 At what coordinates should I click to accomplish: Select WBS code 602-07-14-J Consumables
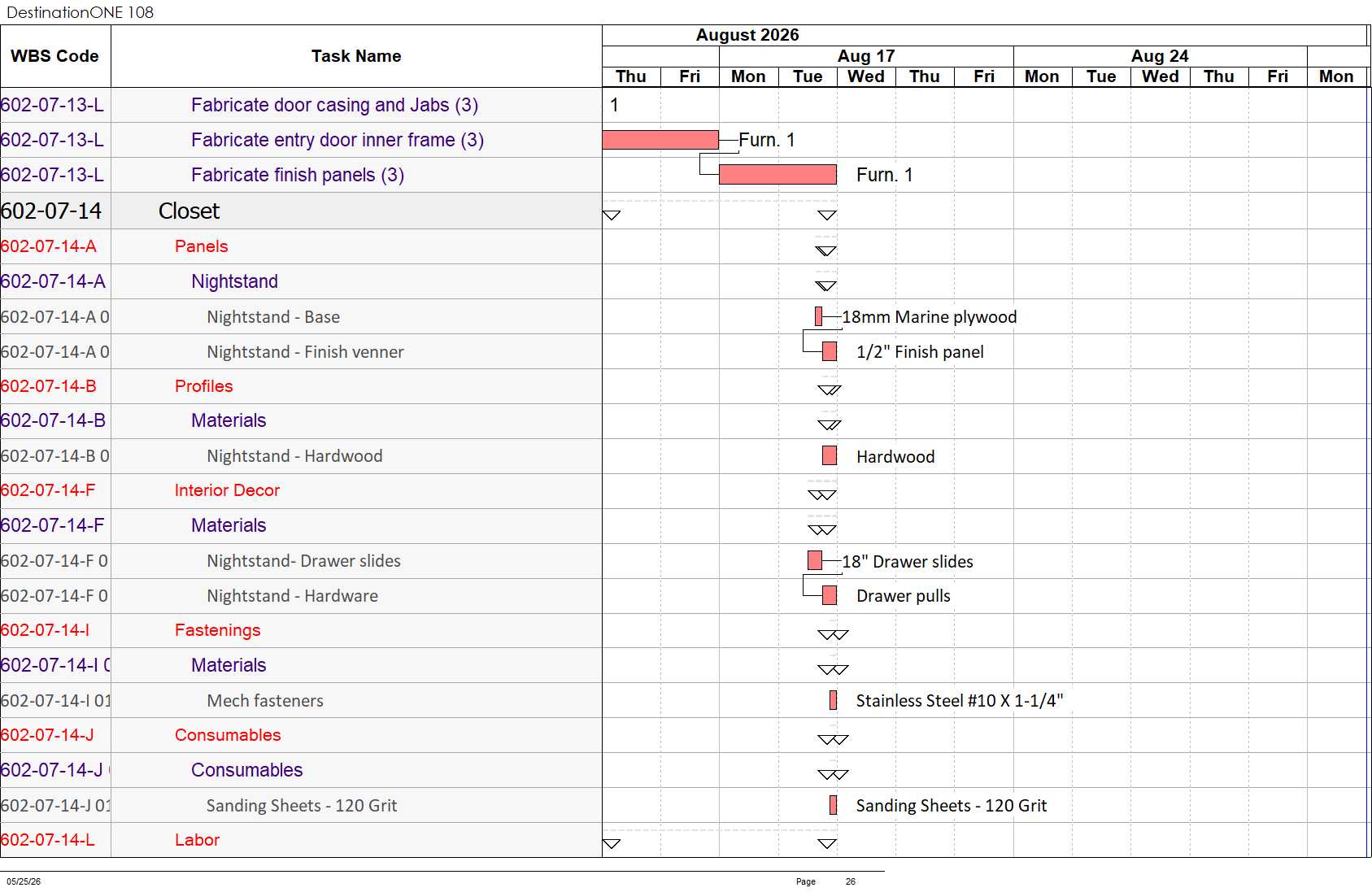coord(47,735)
